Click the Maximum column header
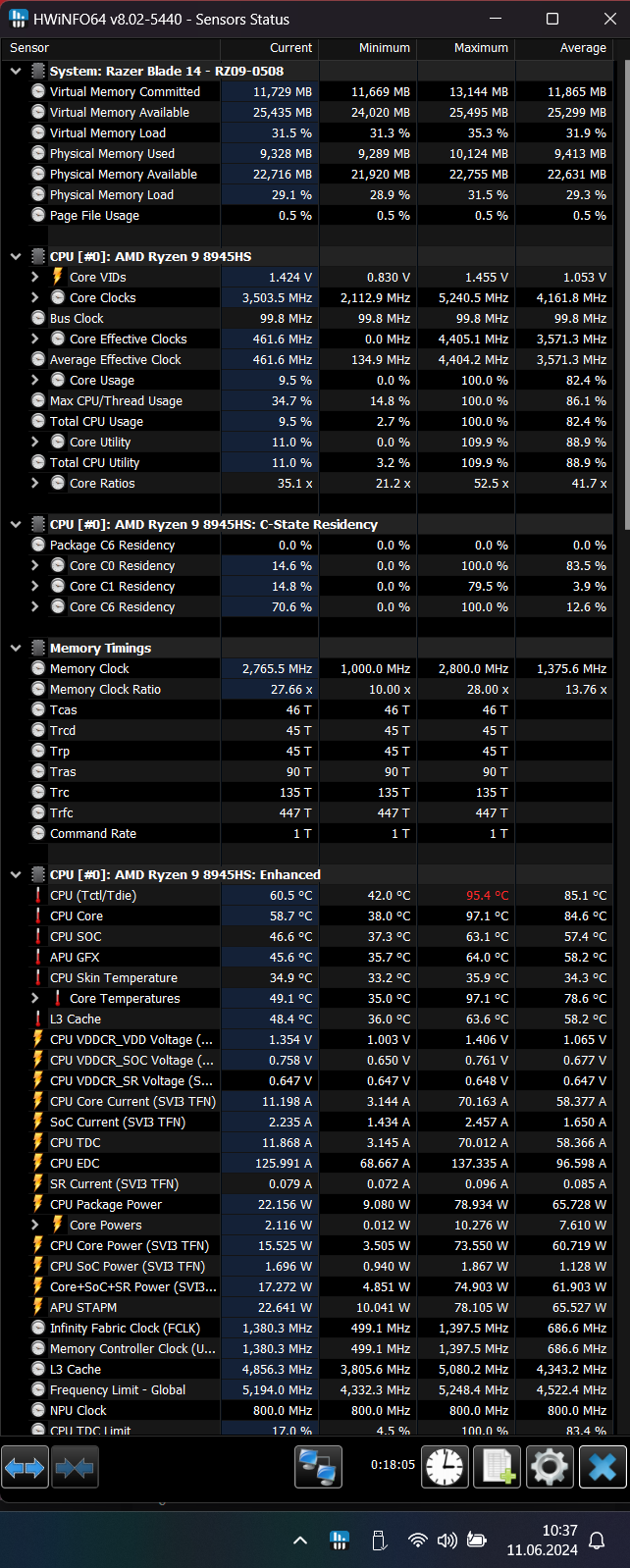Viewport: 630px width, 1568px height. click(x=466, y=48)
